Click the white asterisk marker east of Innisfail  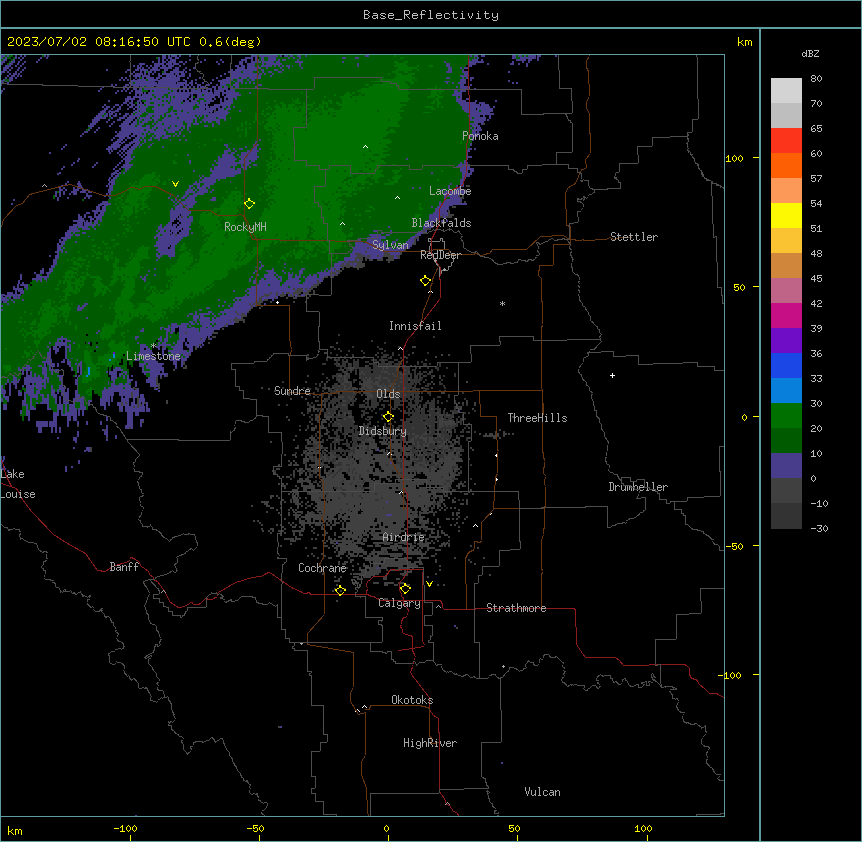(x=502, y=303)
